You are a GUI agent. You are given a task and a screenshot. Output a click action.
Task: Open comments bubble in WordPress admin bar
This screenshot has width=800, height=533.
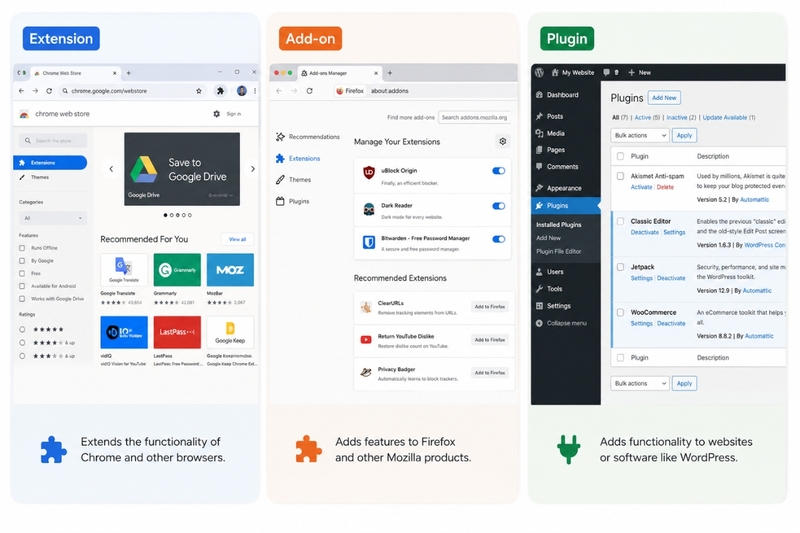(606, 72)
